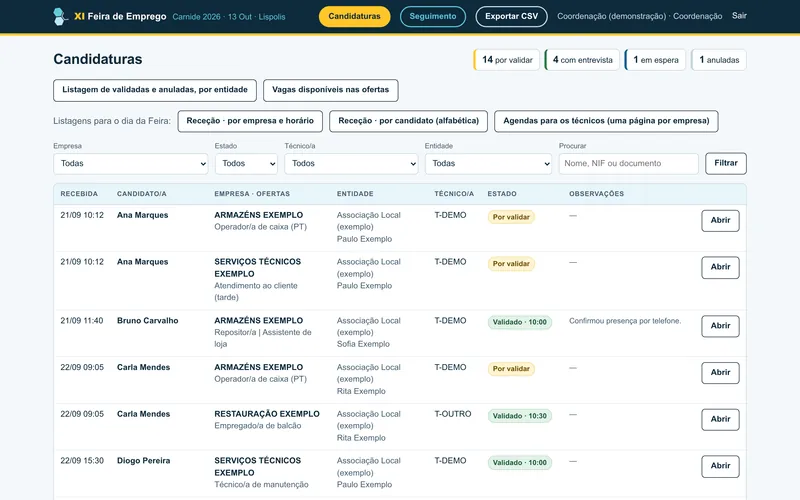800x500 pixels.
Task: Click Bruno Carvalho candidate name
Action: [x=147, y=321]
